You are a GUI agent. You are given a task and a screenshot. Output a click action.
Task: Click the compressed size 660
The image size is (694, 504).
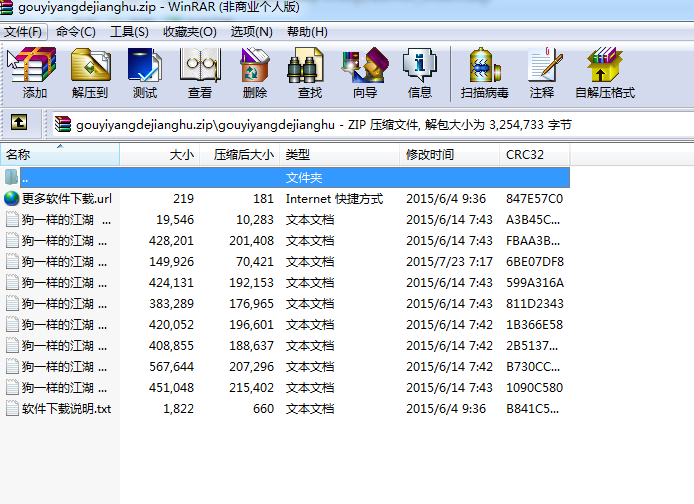pyautogui.click(x=263, y=408)
